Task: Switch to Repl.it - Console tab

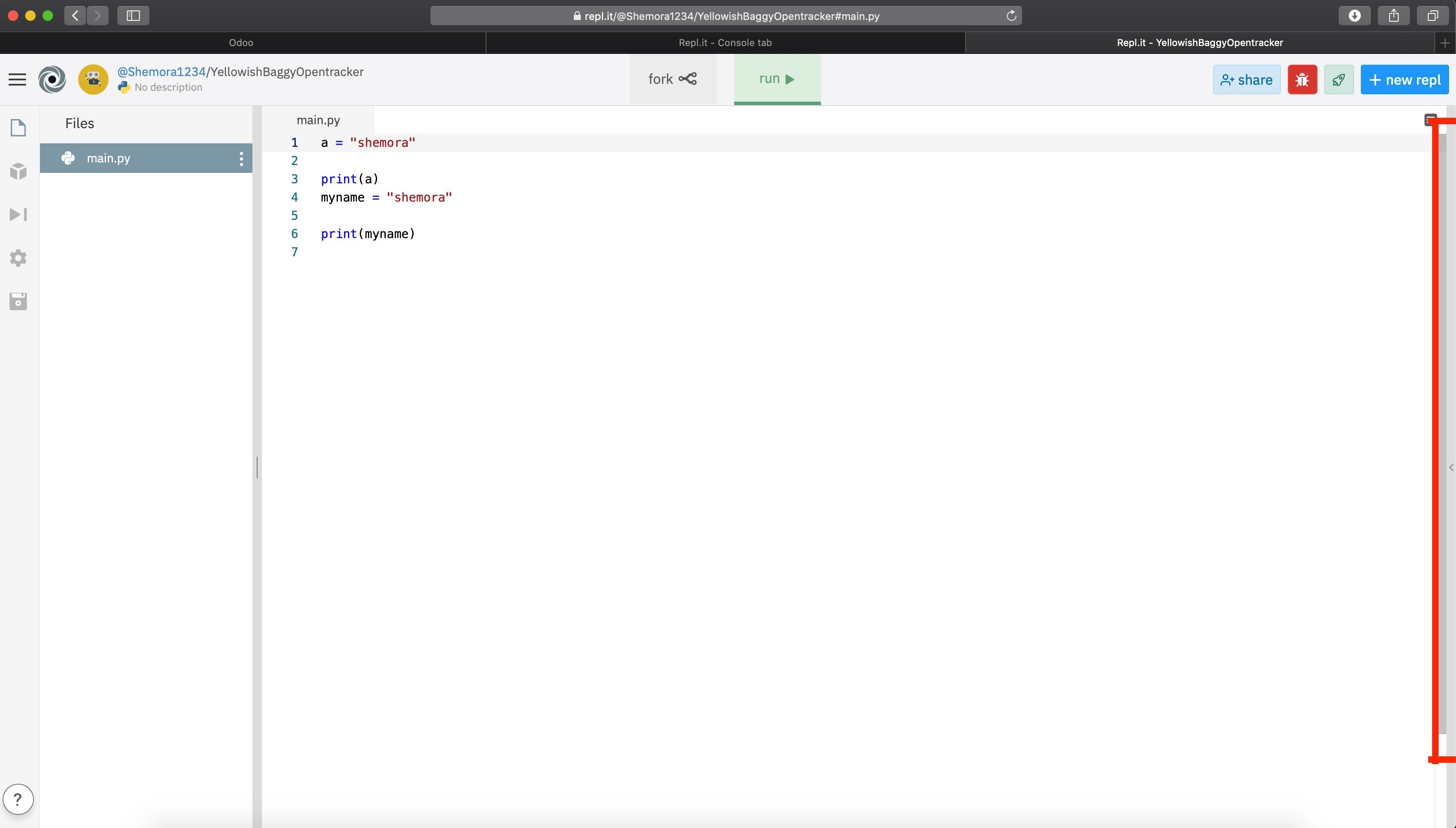Action: (725, 43)
